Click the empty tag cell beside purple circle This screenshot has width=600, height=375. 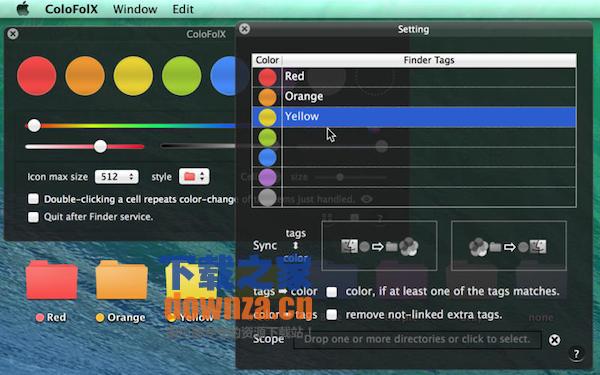[429, 177]
